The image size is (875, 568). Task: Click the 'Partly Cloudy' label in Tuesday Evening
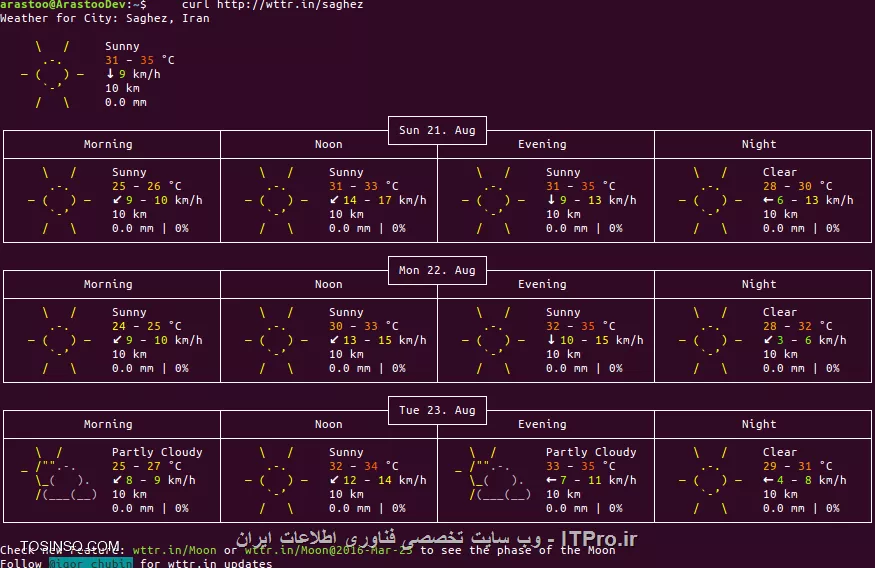[591, 453]
